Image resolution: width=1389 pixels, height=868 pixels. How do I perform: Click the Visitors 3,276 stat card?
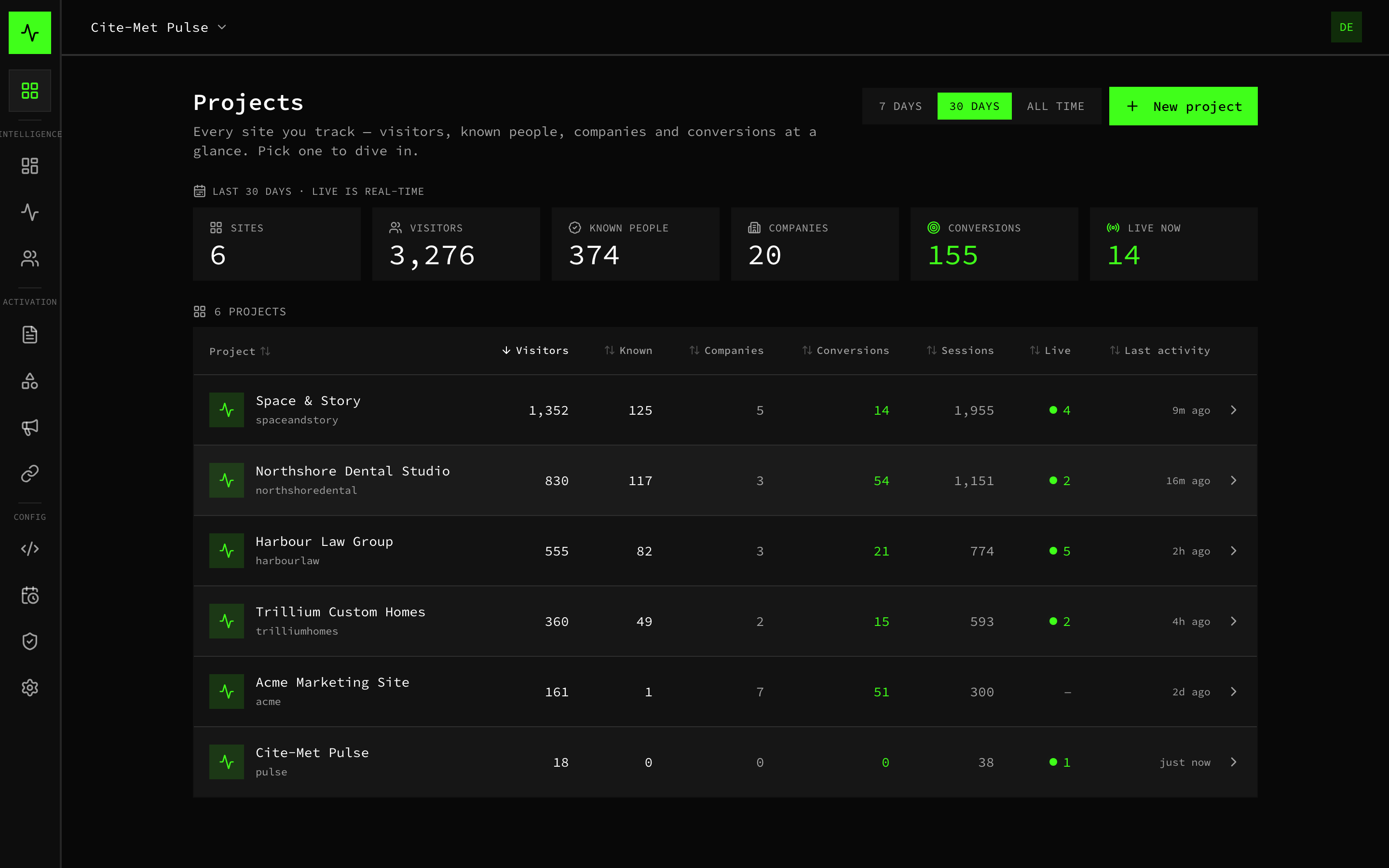click(456, 244)
